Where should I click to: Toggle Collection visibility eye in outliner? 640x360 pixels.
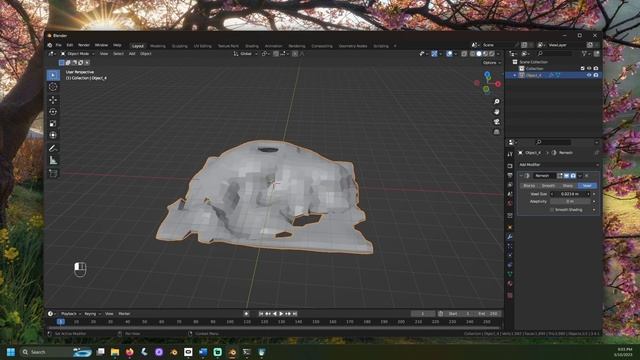coord(589,69)
